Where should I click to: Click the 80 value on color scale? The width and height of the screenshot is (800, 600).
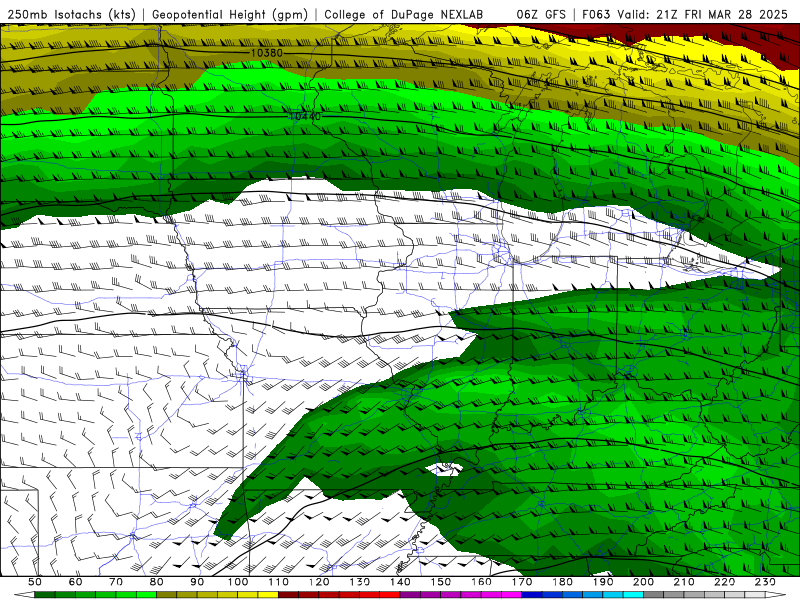click(x=156, y=582)
